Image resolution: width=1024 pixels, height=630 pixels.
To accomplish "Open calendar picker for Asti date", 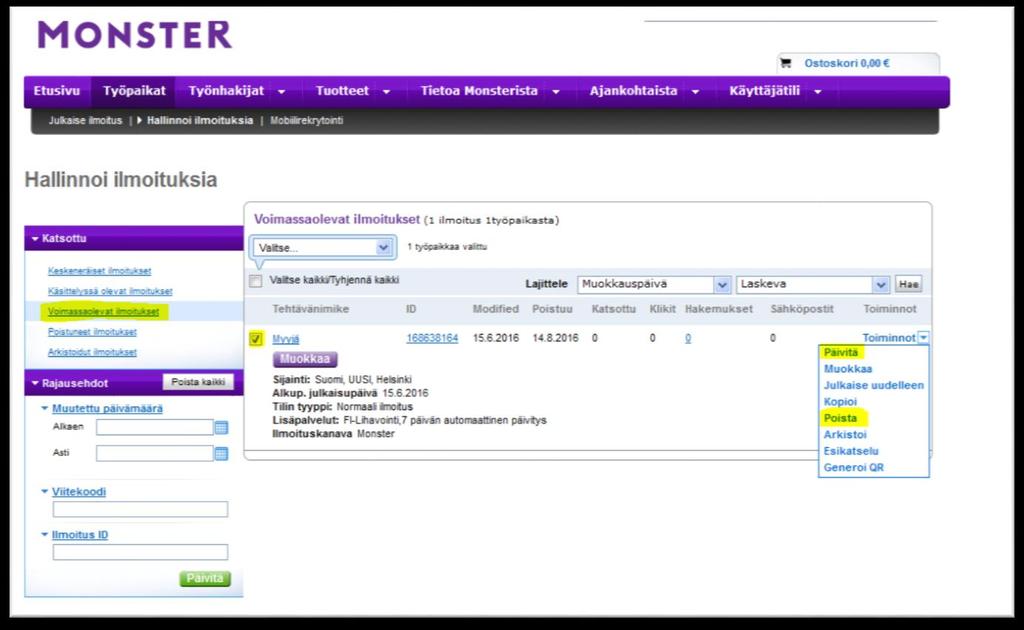I will tap(221, 453).
